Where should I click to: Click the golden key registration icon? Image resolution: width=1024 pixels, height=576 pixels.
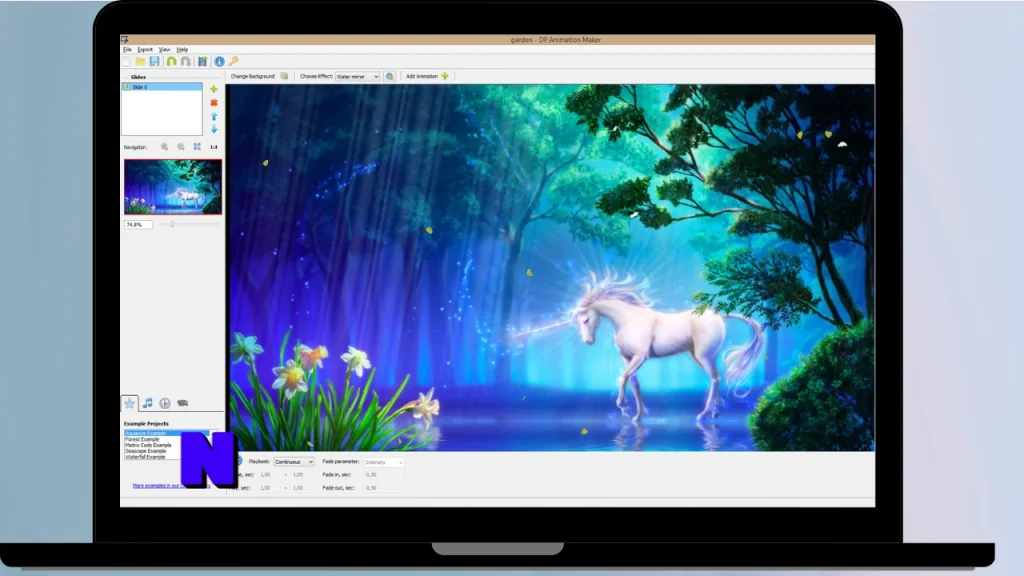[x=234, y=61]
